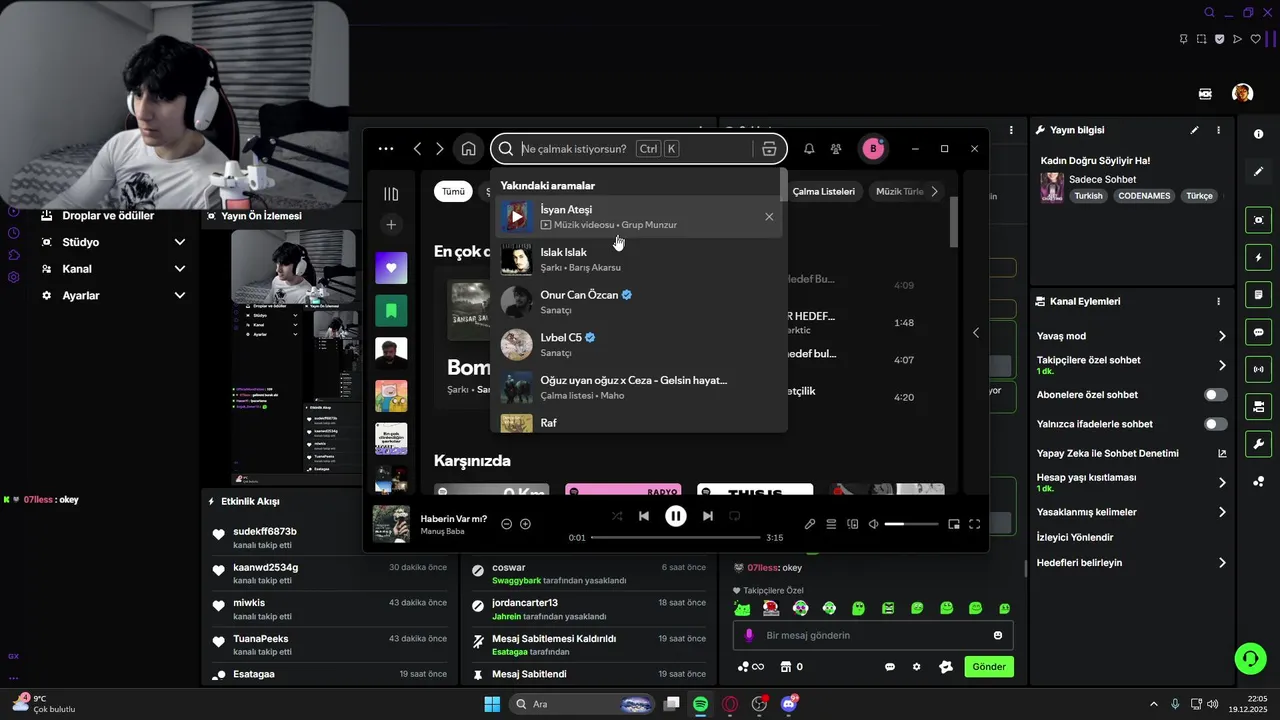1280x720 pixels.
Task: Seek on Spotify track progress bar
Action: pyautogui.click(x=675, y=538)
